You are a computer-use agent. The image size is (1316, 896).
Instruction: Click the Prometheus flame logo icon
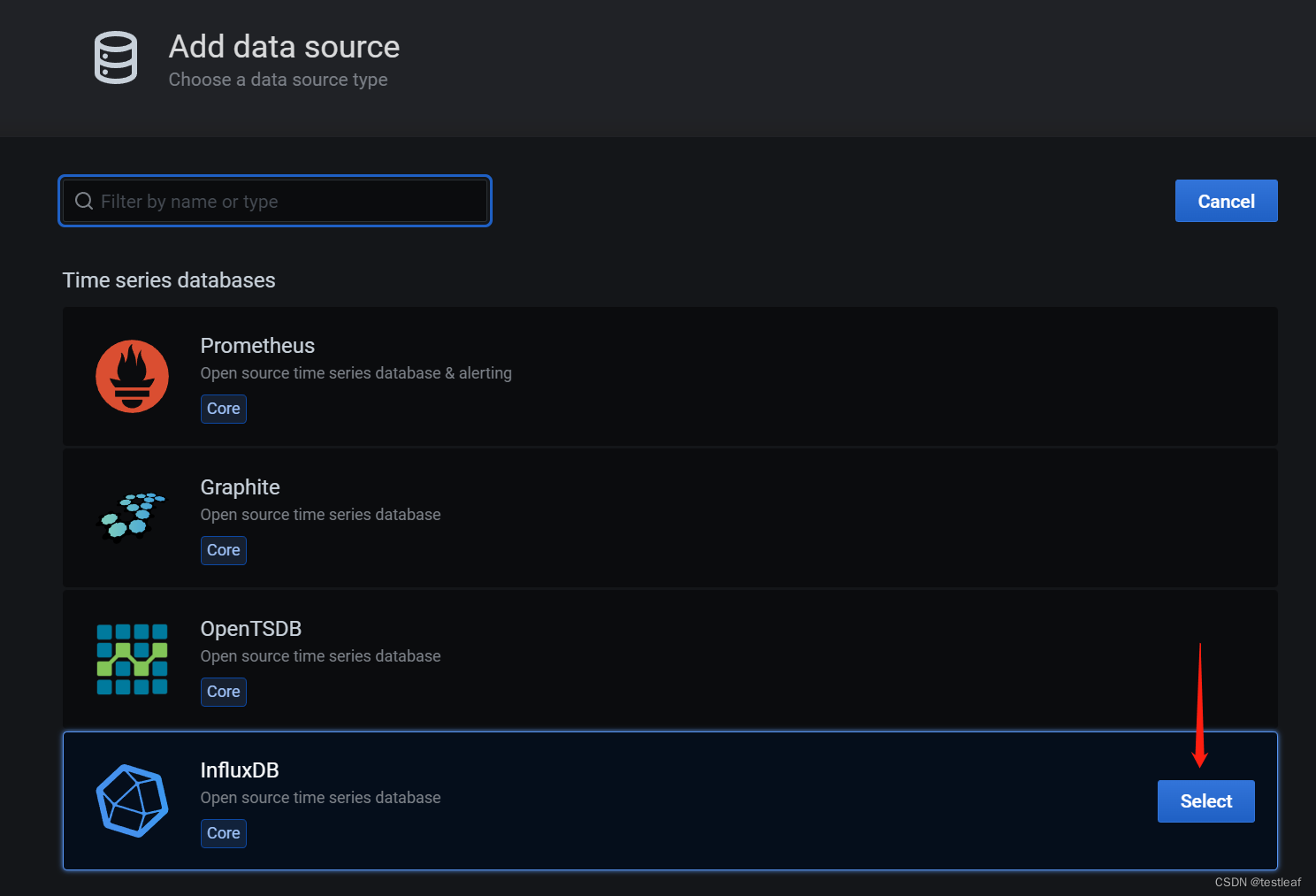point(133,376)
